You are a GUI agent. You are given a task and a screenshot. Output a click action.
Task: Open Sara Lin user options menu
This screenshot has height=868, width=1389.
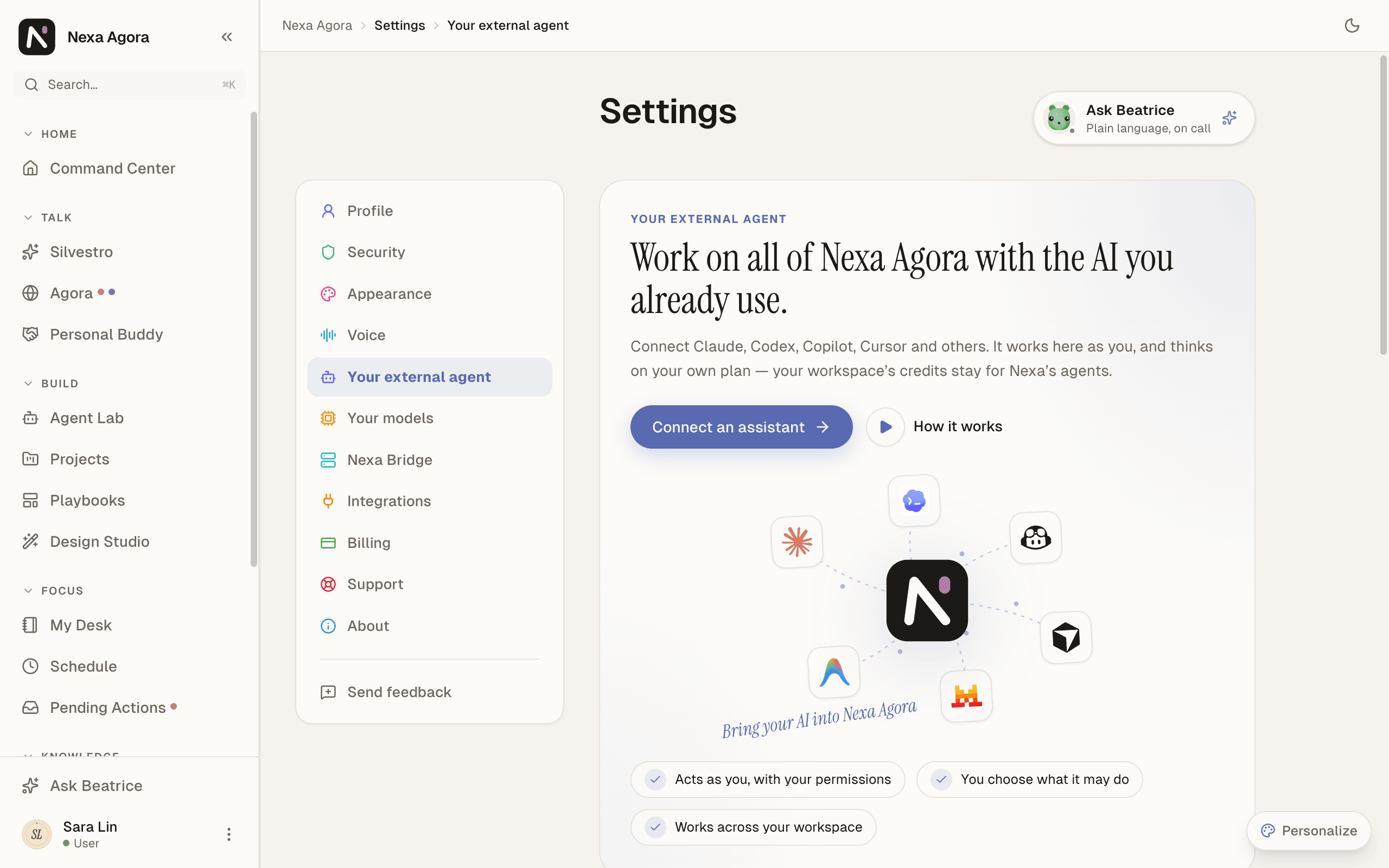click(x=228, y=834)
